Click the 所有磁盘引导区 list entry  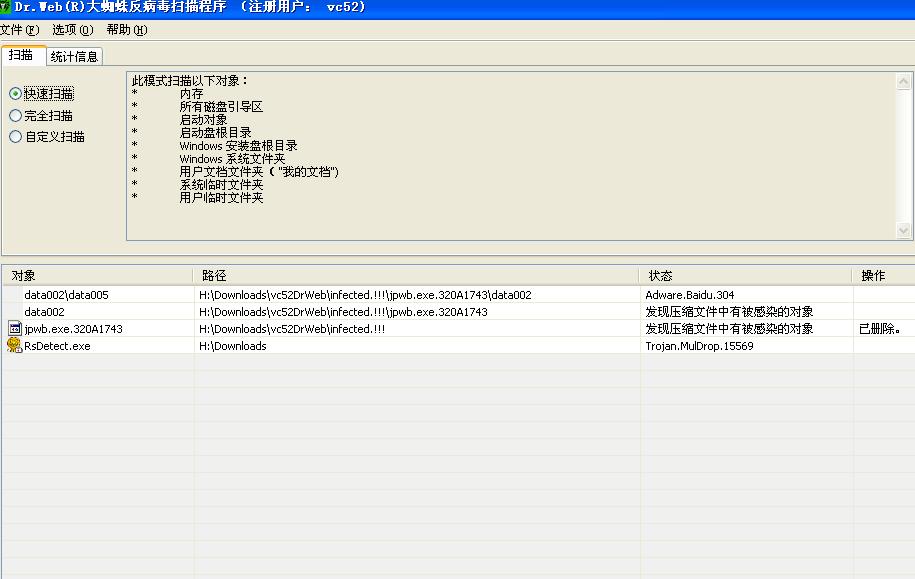[221, 106]
